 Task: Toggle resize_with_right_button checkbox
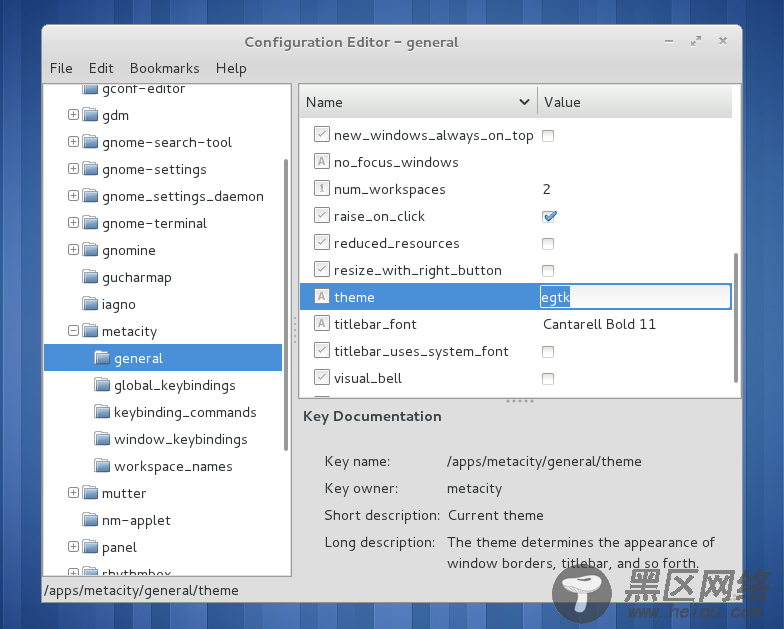click(548, 270)
